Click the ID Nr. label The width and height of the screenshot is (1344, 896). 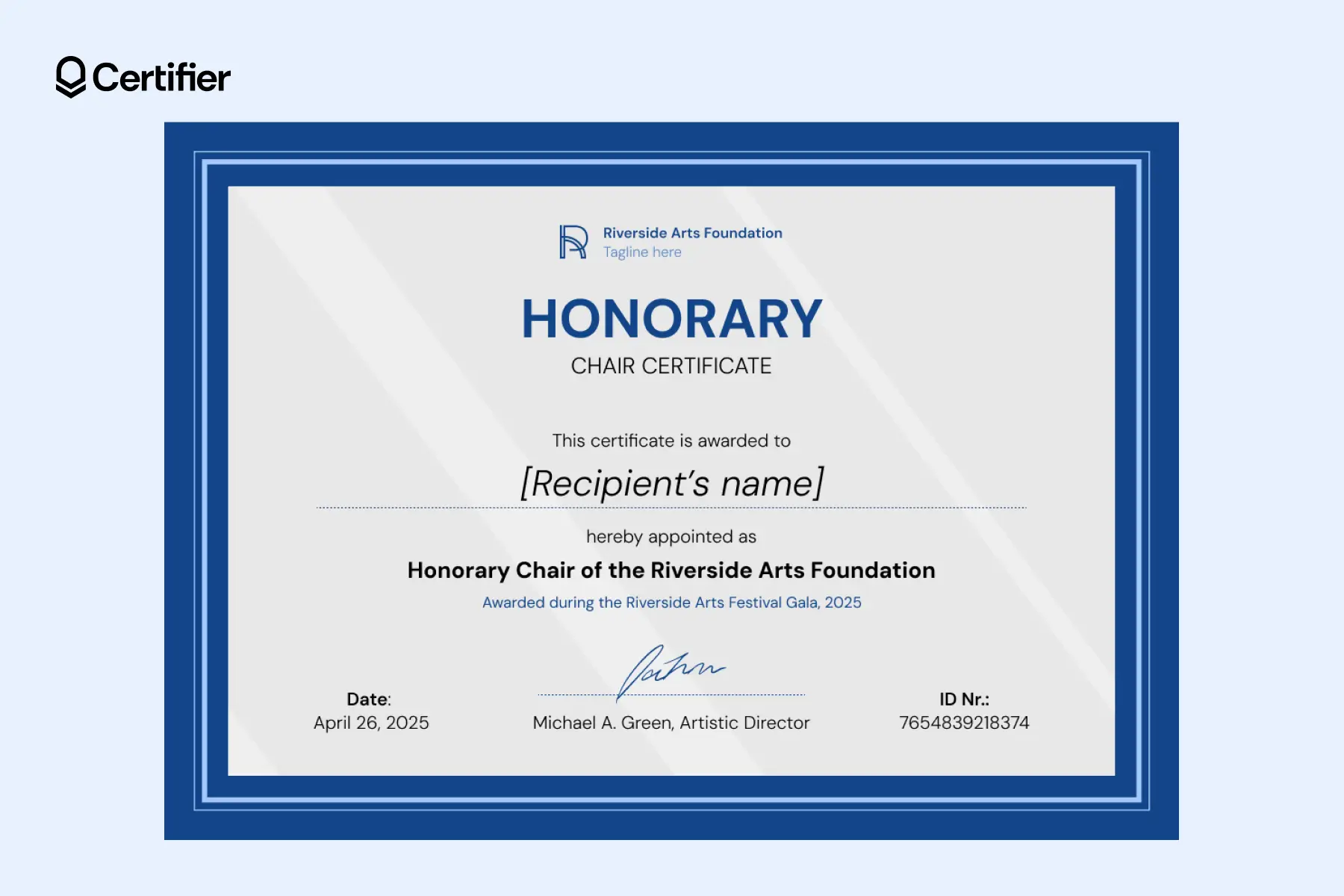tap(964, 699)
